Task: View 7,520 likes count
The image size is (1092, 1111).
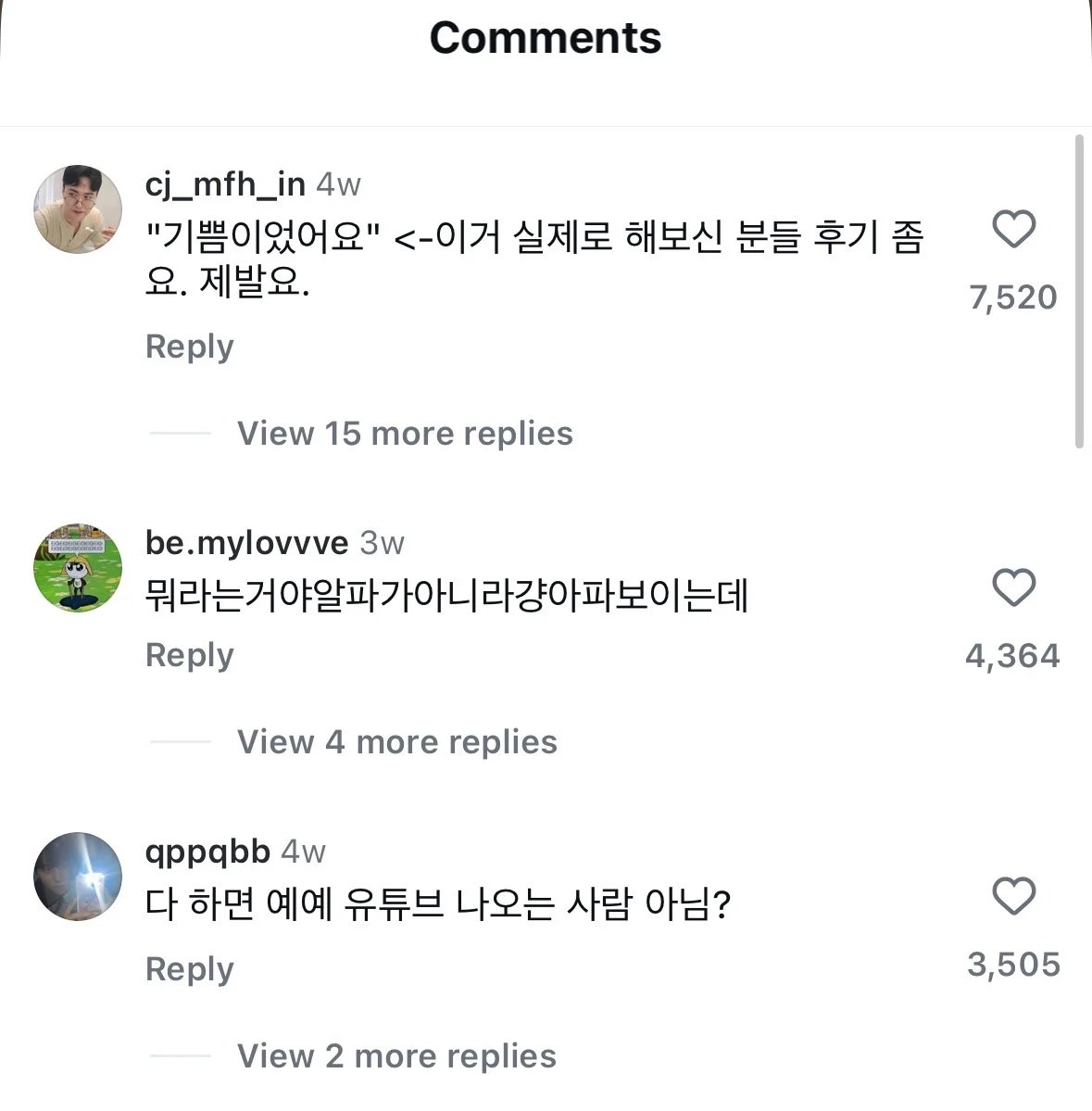Action: [x=1013, y=297]
